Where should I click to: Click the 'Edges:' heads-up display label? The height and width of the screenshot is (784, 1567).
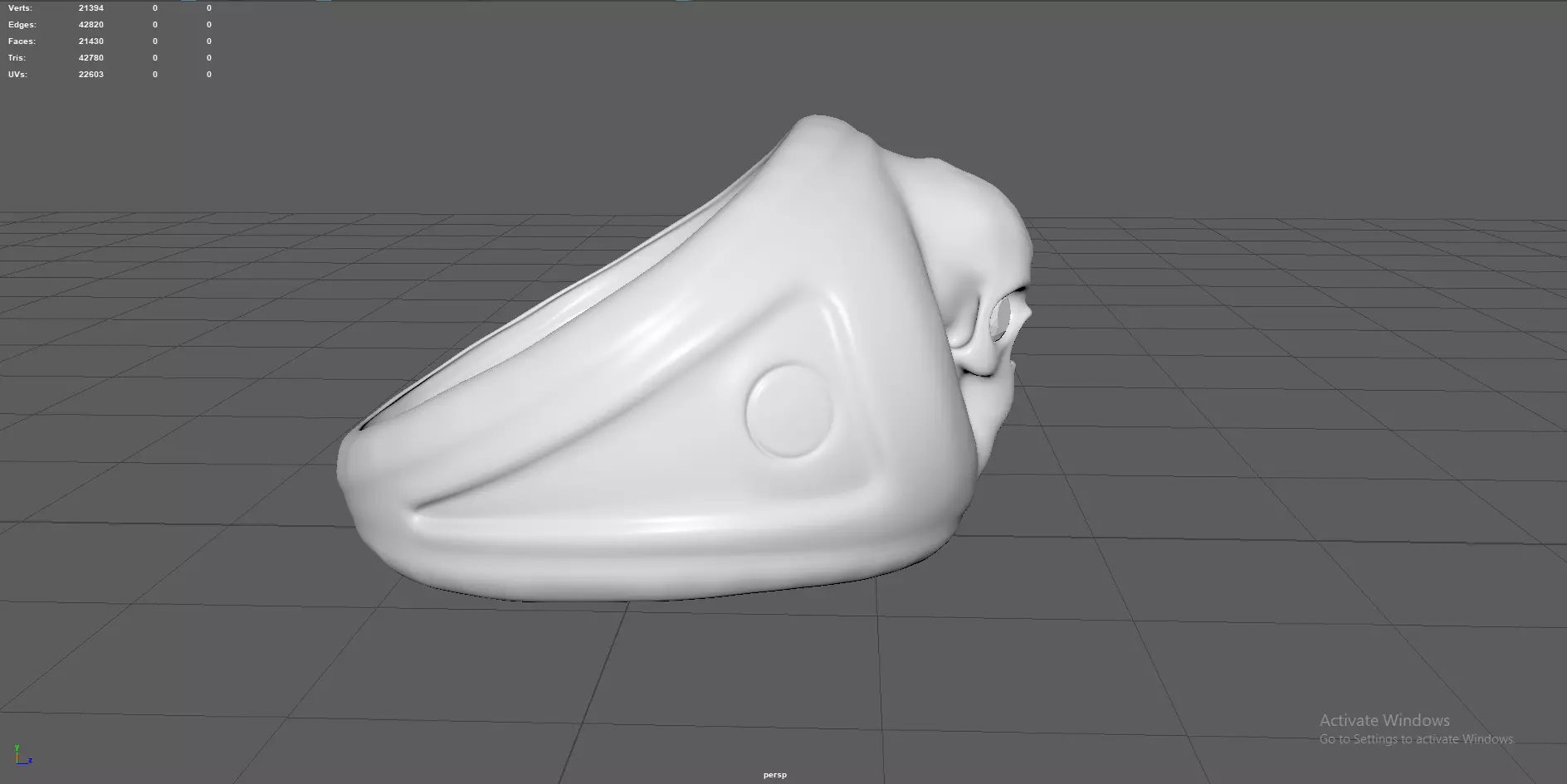(22, 25)
